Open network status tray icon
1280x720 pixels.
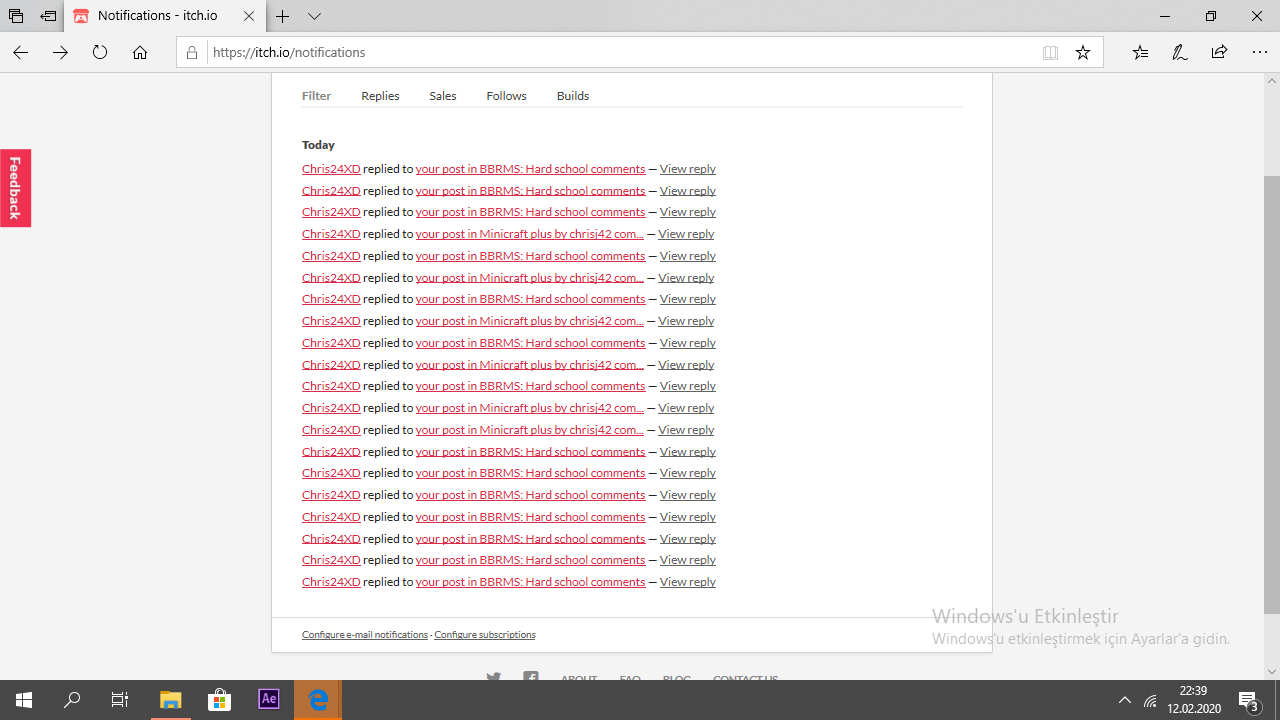[1151, 700]
